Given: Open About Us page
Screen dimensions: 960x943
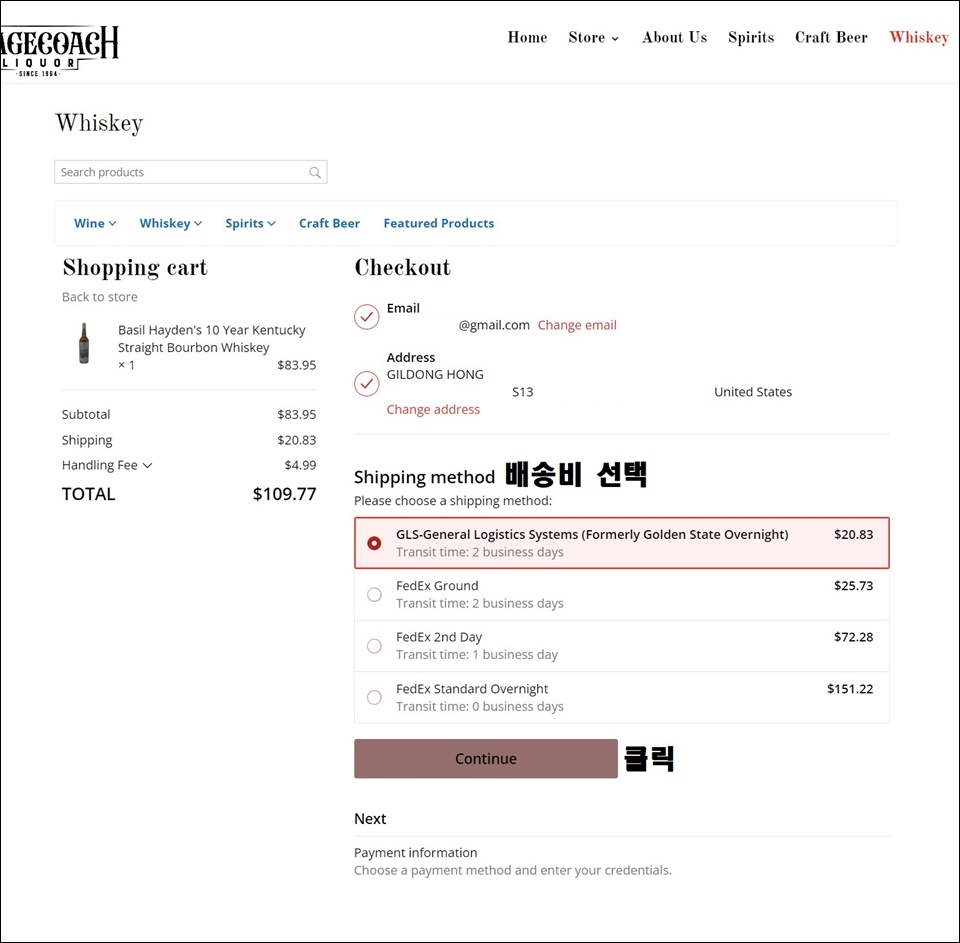Looking at the screenshot, I should pos(675,38).
